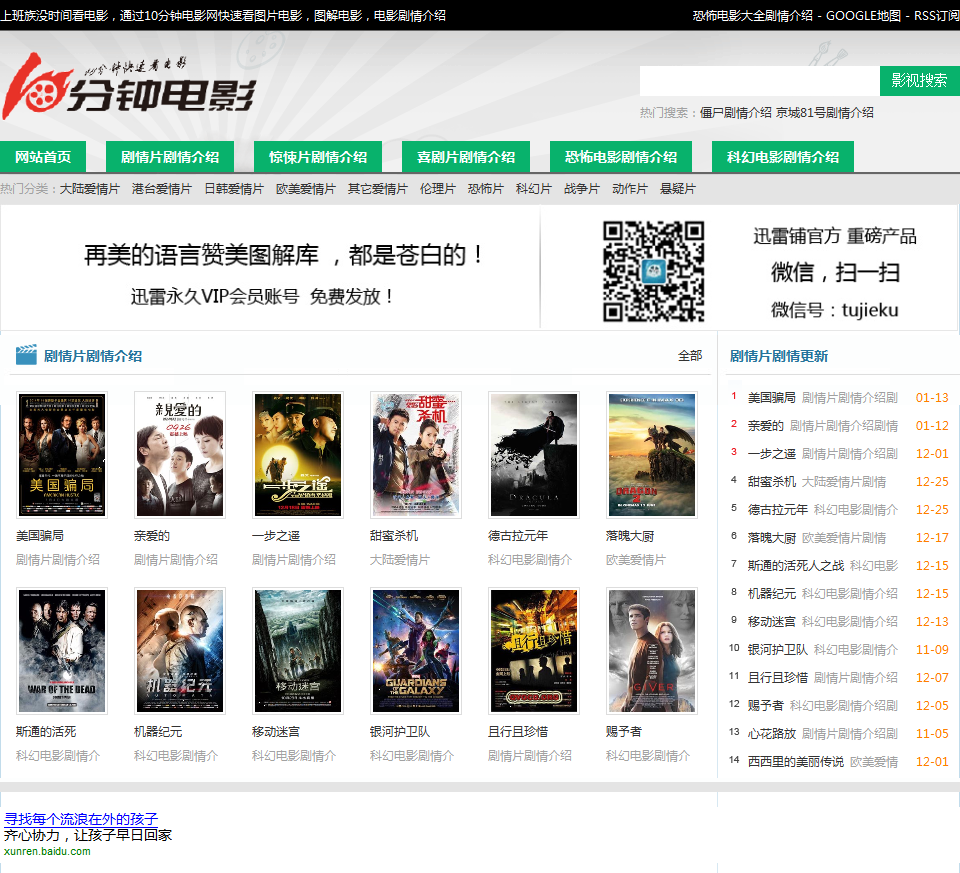Open the 甜蜜杀机 movie poster
Viewport: 960px width, 873px height.
(x=416, y=455)
